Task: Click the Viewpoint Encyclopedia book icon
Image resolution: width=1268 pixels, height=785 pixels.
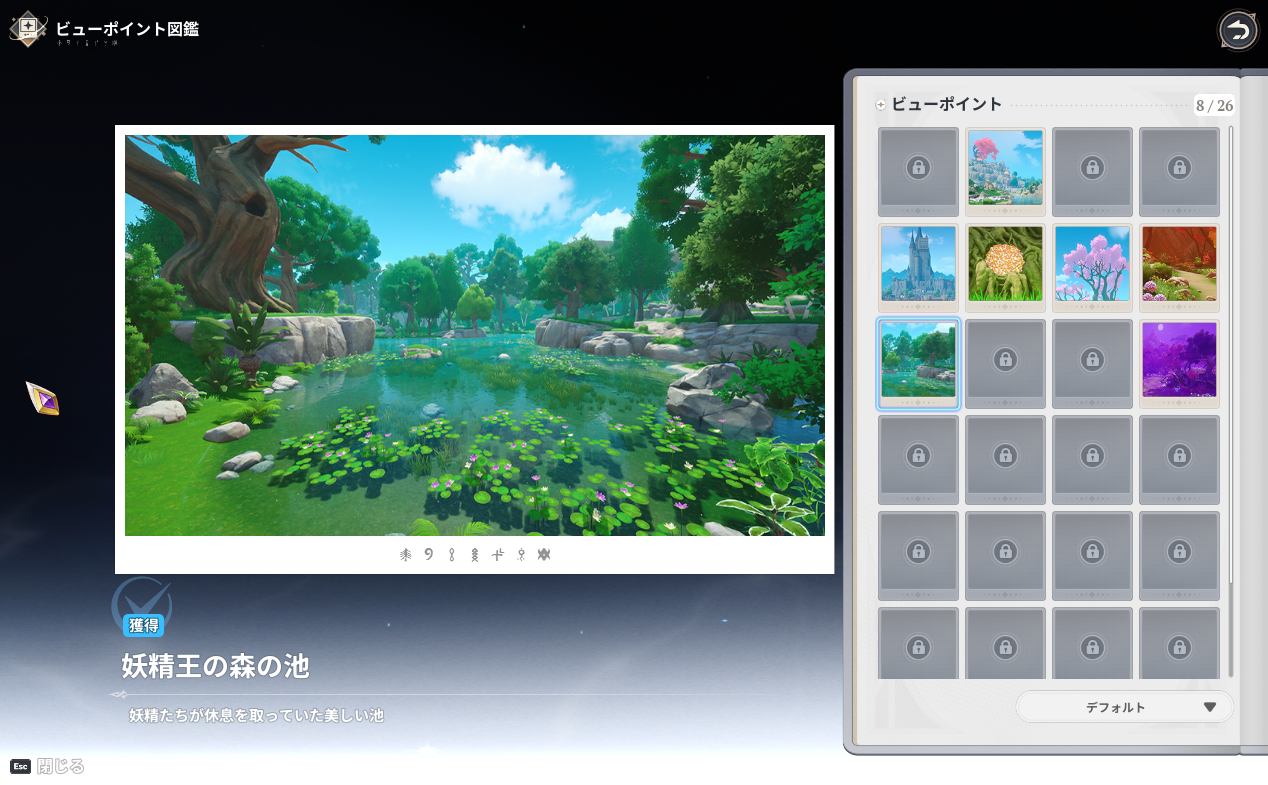Action: 27,28
